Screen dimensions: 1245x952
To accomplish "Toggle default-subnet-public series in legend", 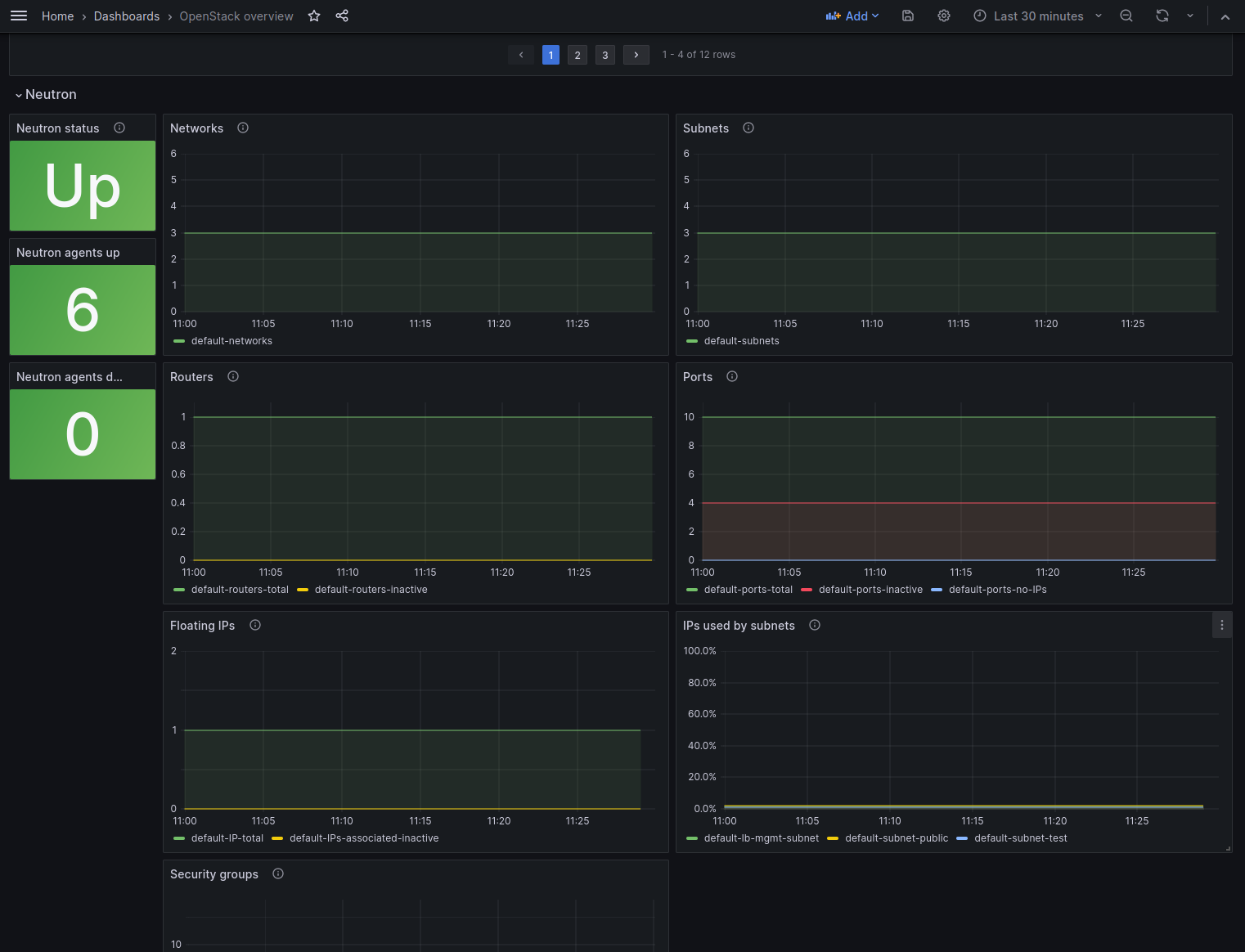I will point(896,838).
